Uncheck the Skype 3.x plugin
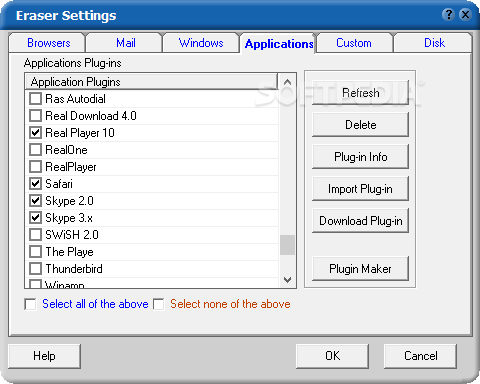This screenshot has height=384, width=480. [35, 218]
